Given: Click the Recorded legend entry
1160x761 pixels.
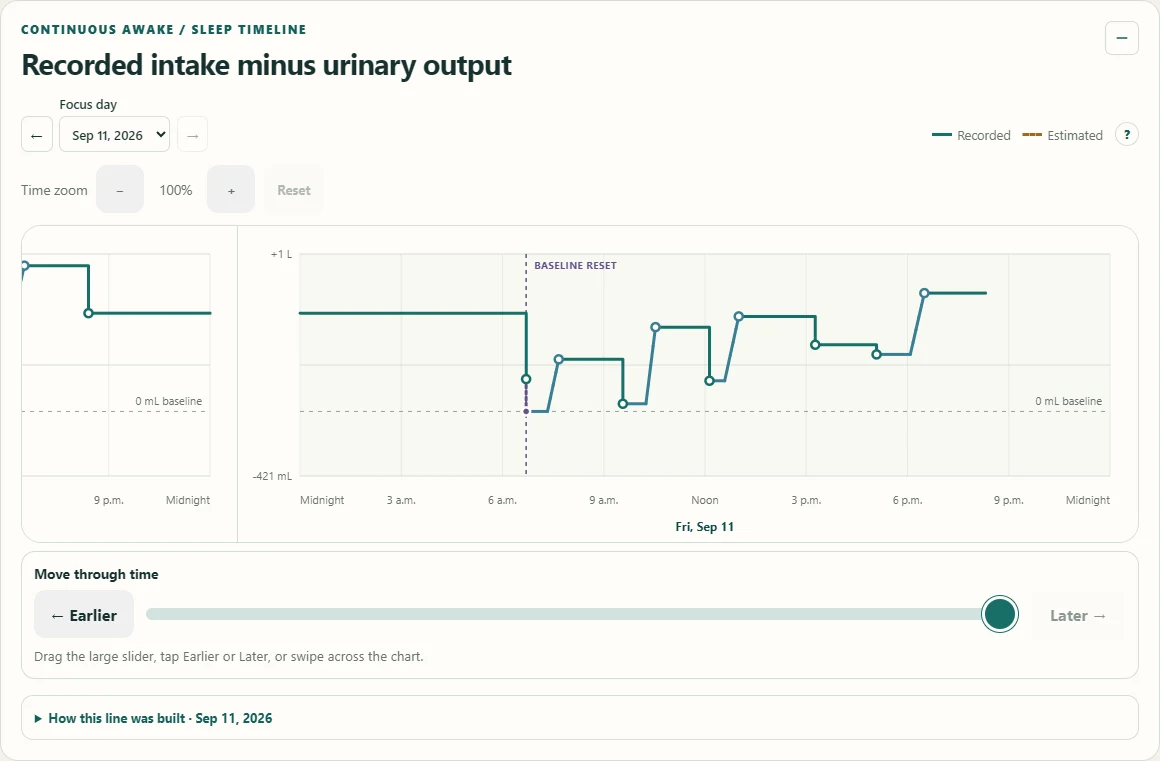Looking at the screenshot, I should (x=971, y=135).
